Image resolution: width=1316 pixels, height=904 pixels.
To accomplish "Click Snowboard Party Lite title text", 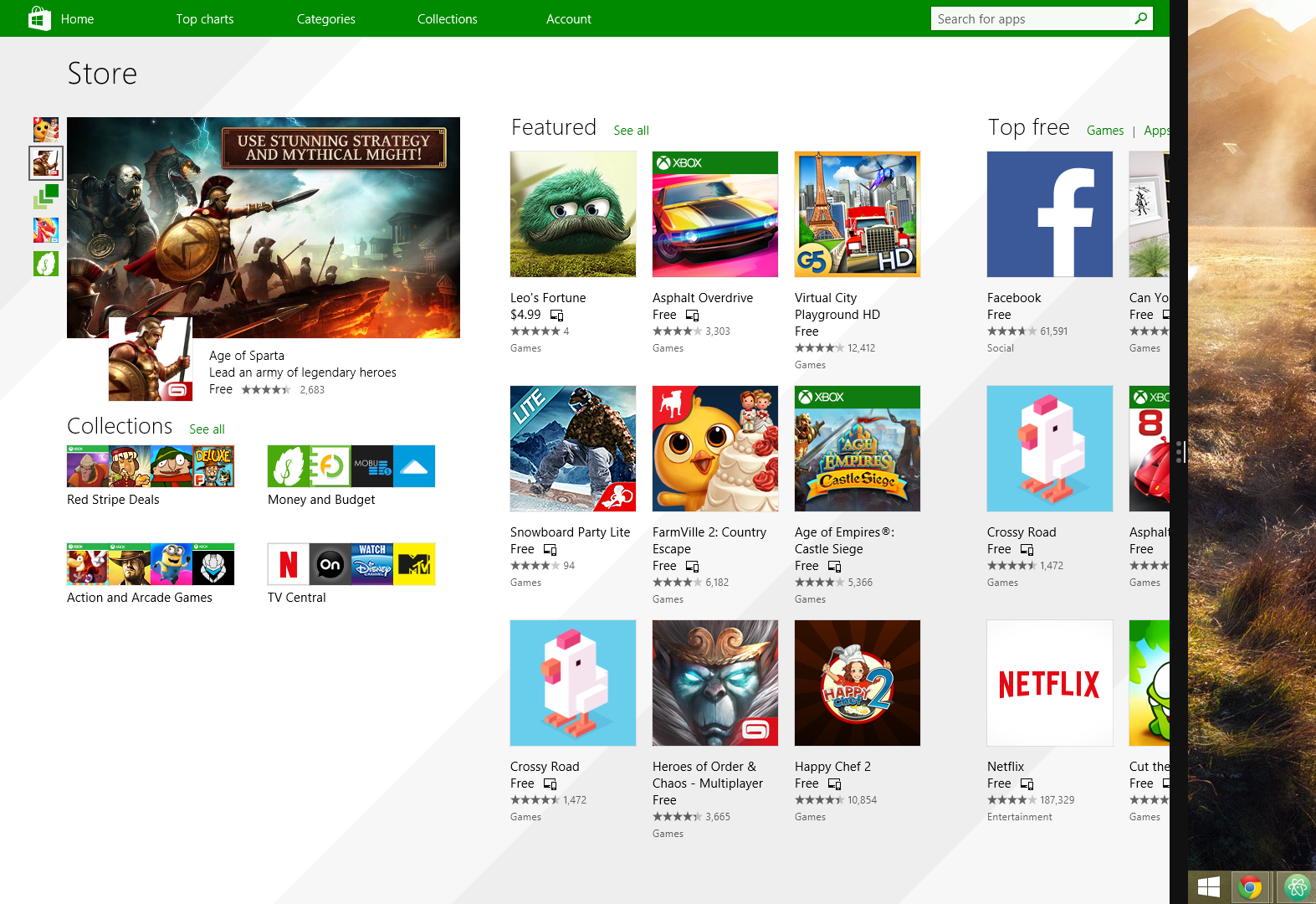I will coord(571,532).
